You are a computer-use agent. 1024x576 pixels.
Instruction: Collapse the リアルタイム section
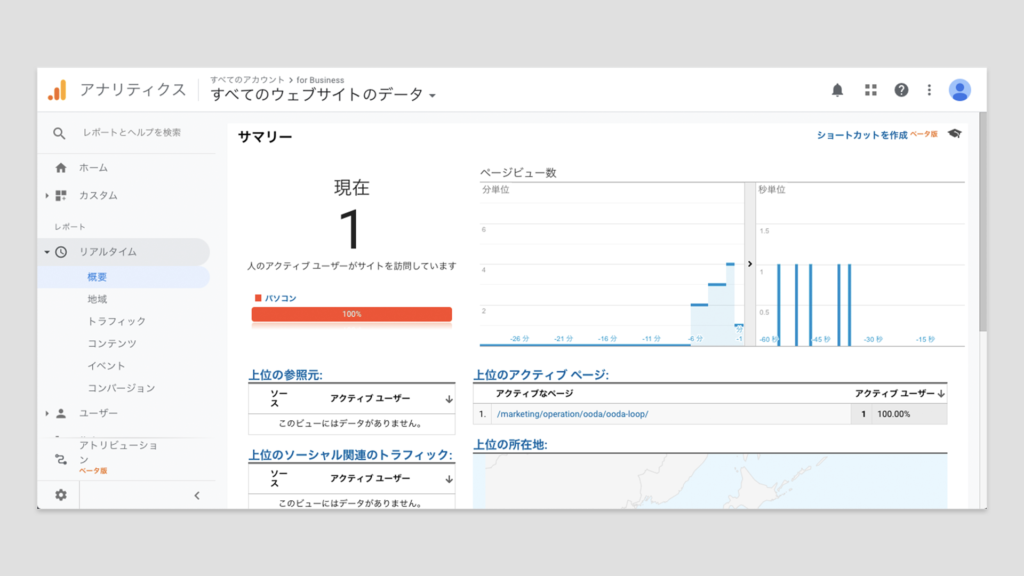click(47, 252)
